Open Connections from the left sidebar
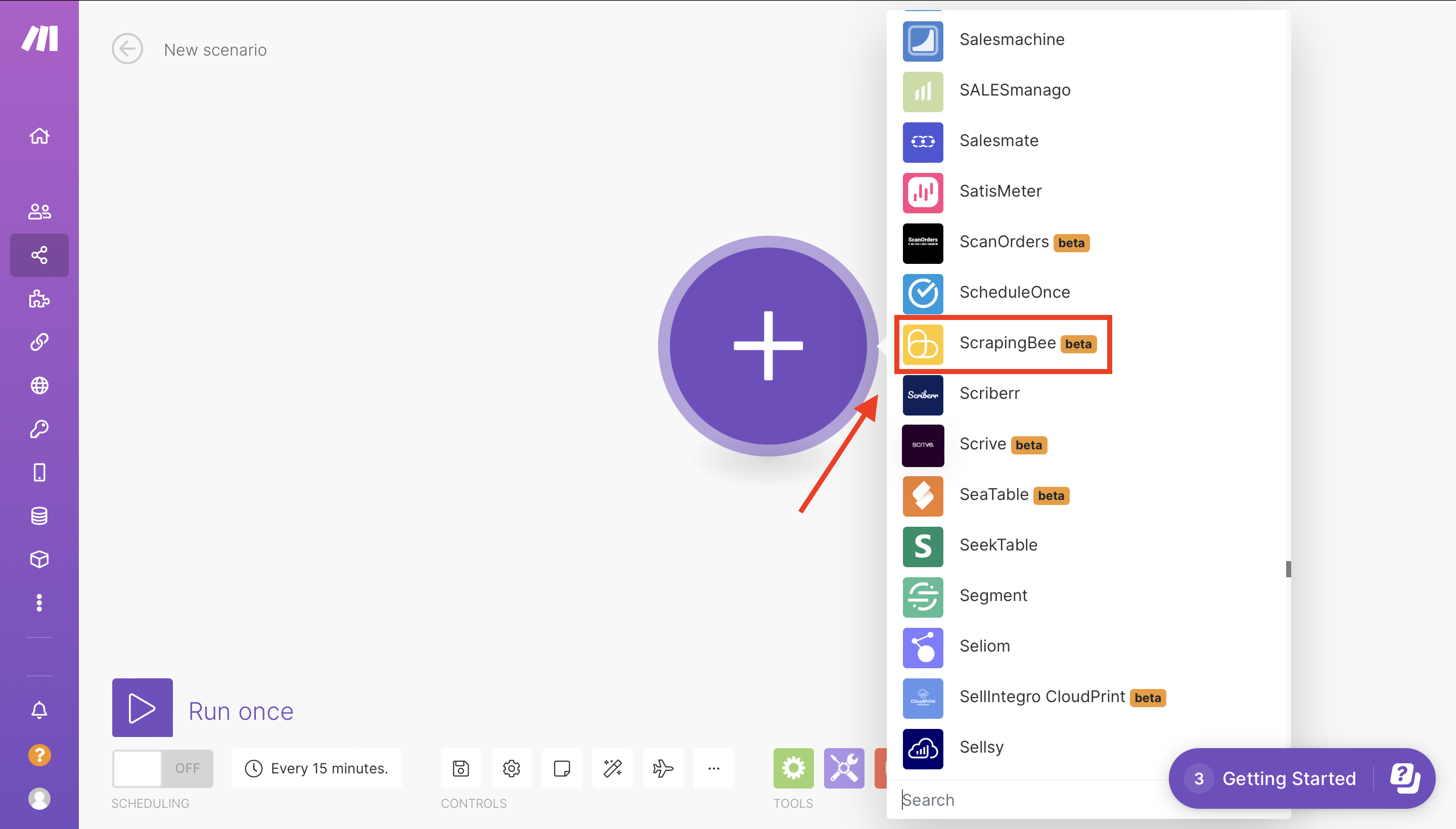 point(39,342)
